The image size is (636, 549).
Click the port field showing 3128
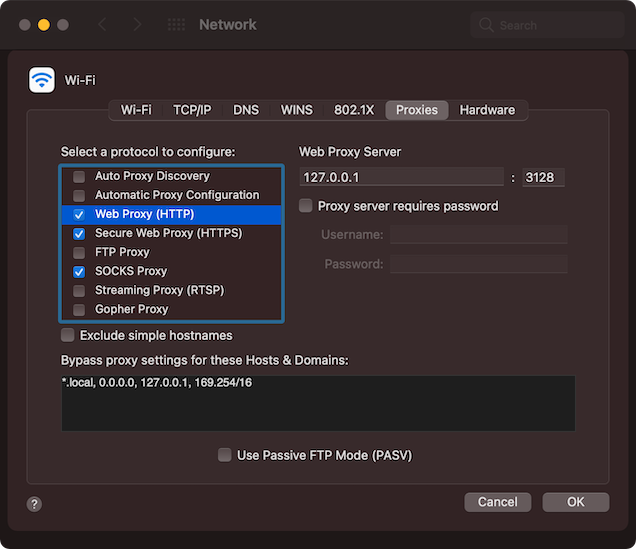543,177
